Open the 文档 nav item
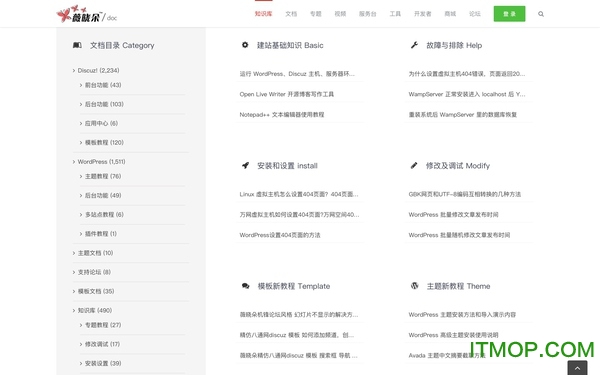600x375 pixels. point(291,14)
